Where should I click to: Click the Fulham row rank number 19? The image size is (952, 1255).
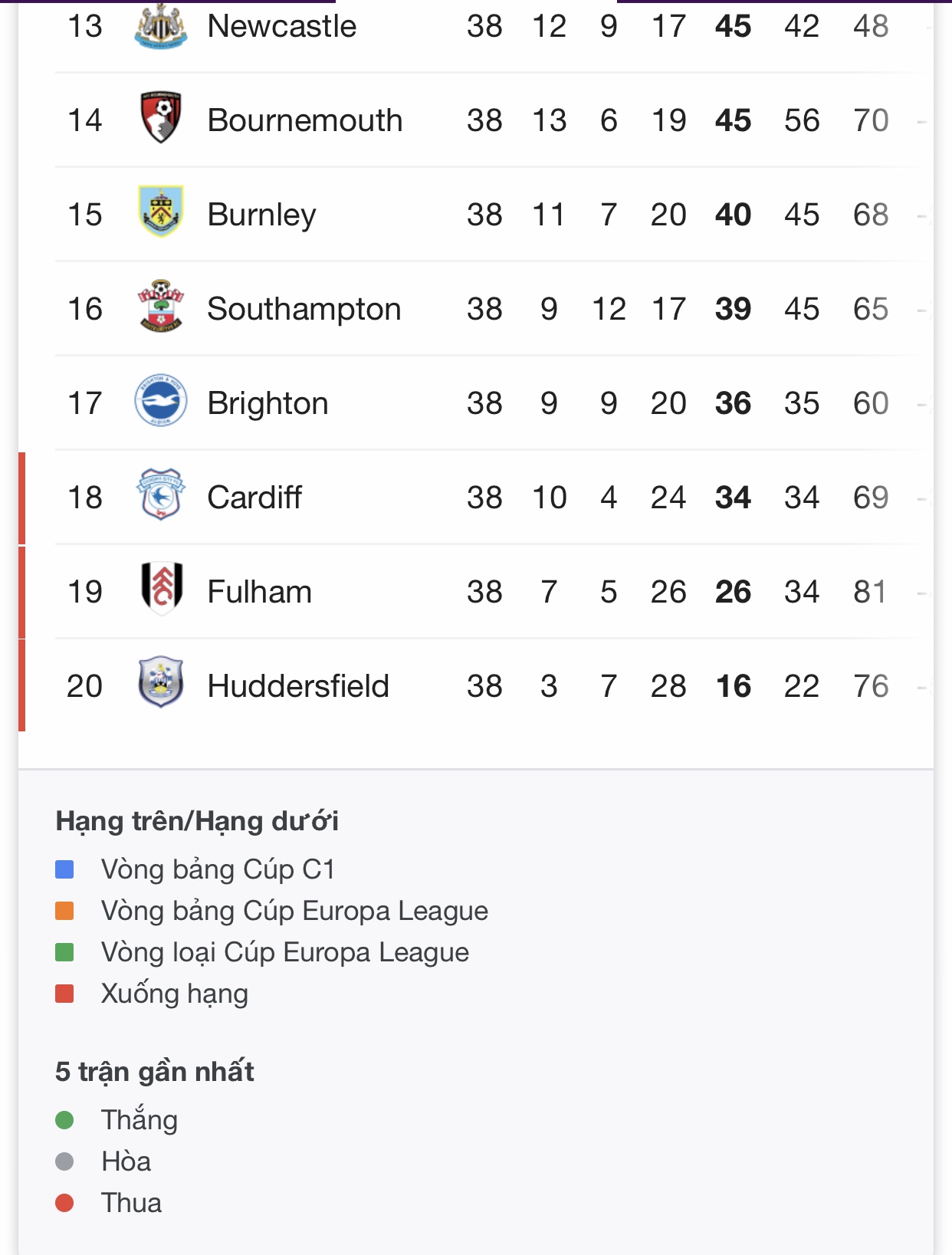85,592
